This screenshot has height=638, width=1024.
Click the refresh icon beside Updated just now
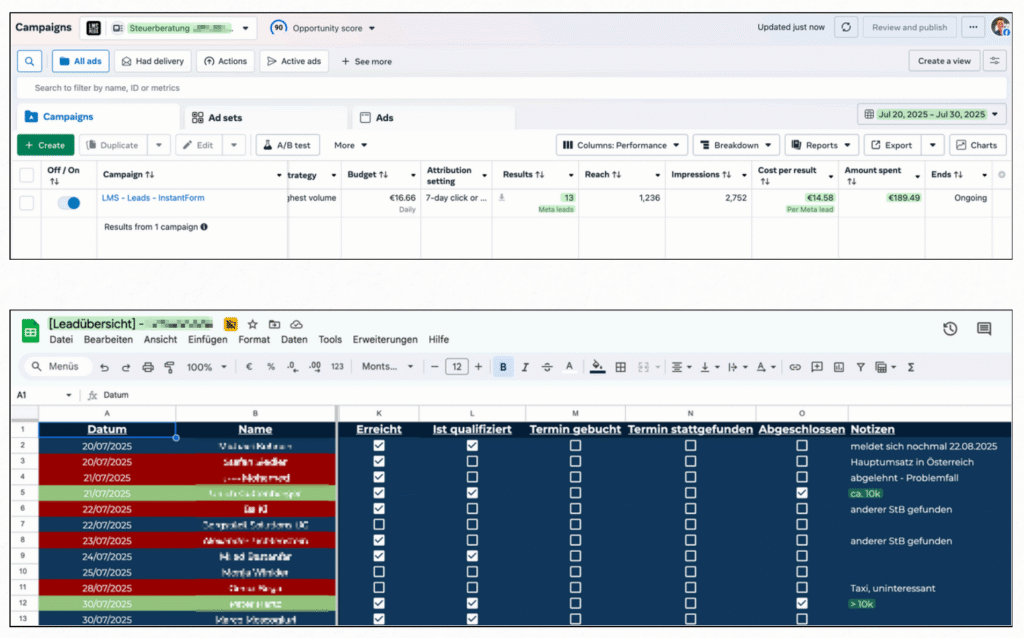point(846,28)
